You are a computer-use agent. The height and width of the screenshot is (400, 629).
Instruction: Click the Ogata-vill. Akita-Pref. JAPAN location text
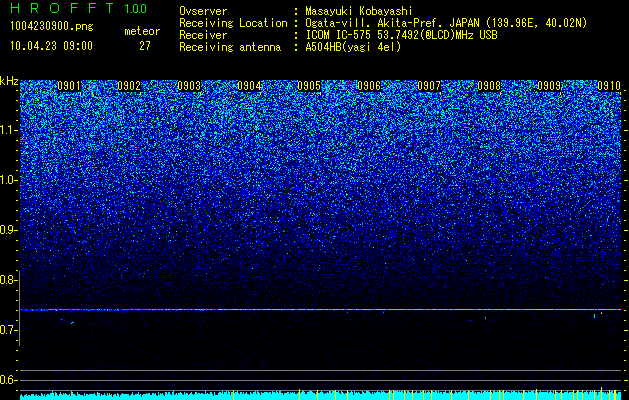point(446,23)
